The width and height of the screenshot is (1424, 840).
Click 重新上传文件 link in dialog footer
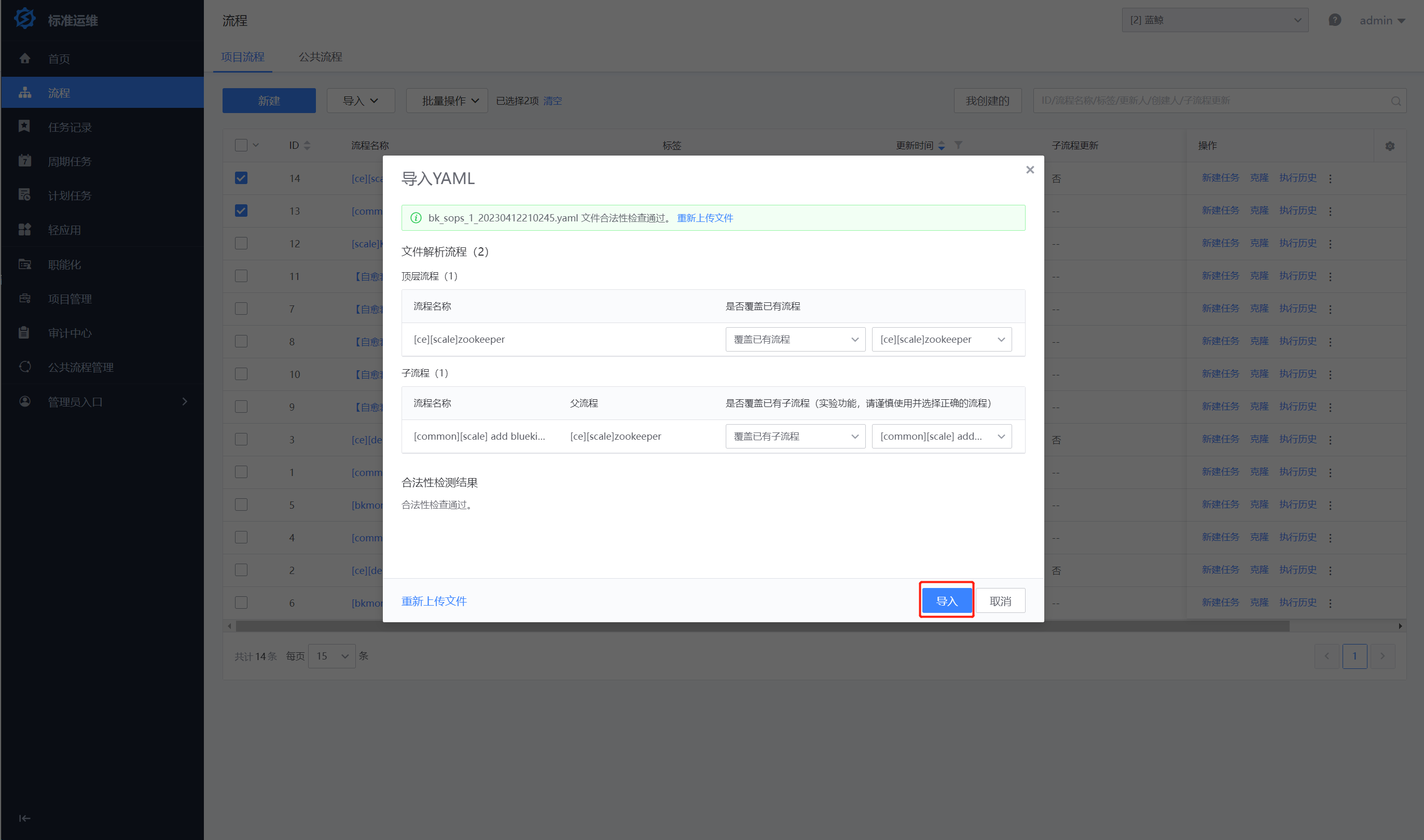point(434,601)
